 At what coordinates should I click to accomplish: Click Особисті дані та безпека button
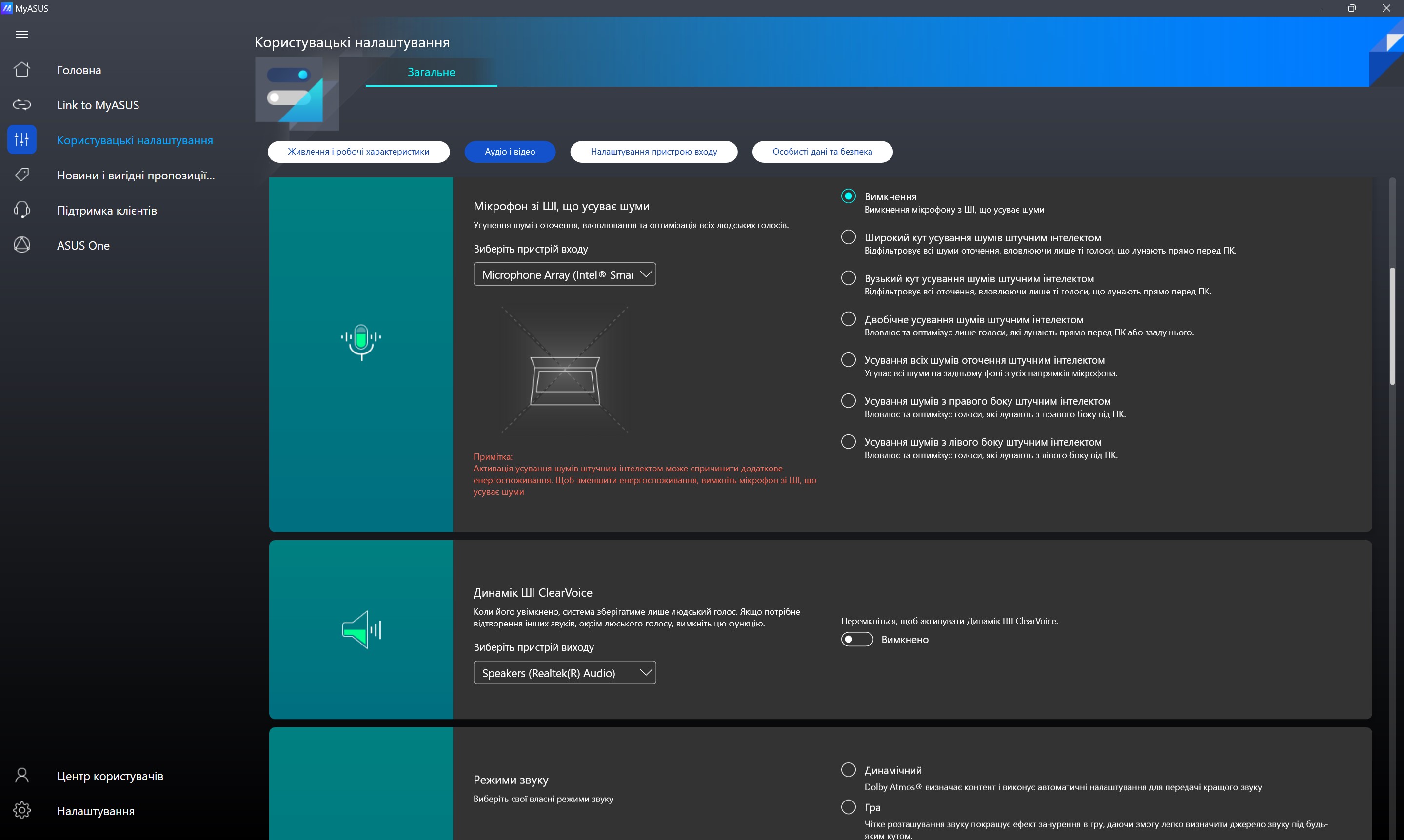pyautogui.click(x=822, y=152)
